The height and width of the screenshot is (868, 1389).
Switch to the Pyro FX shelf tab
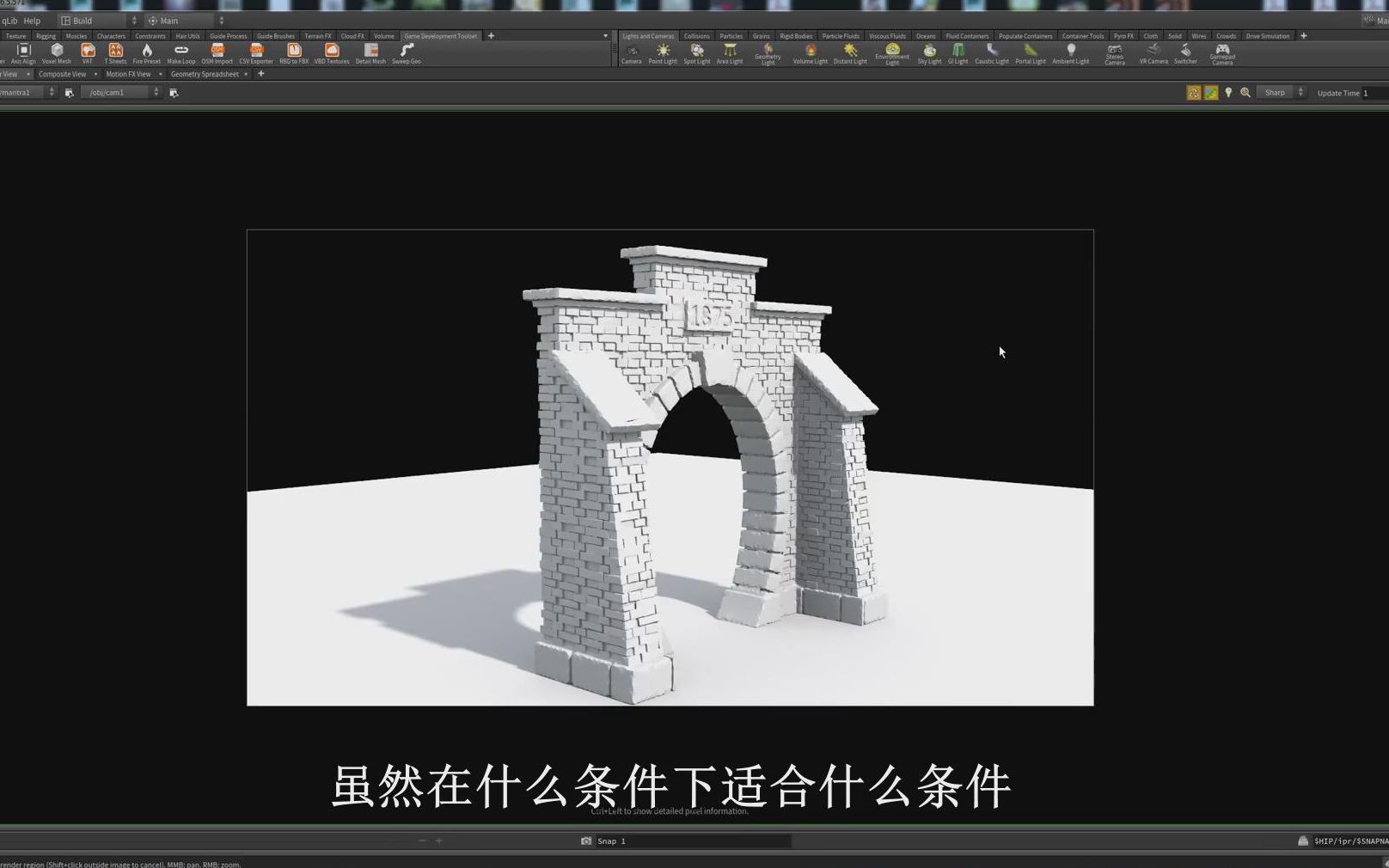[x=1123, y=36]
